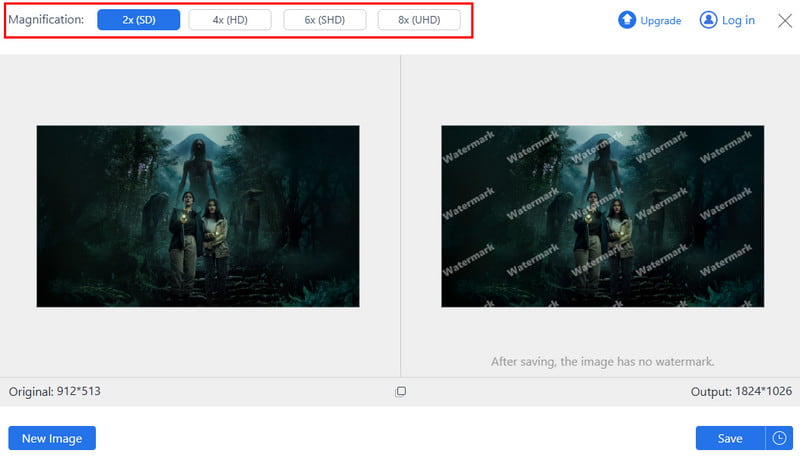
Task: Click the Upgrade arrow icon
Action: pos(627,20)
